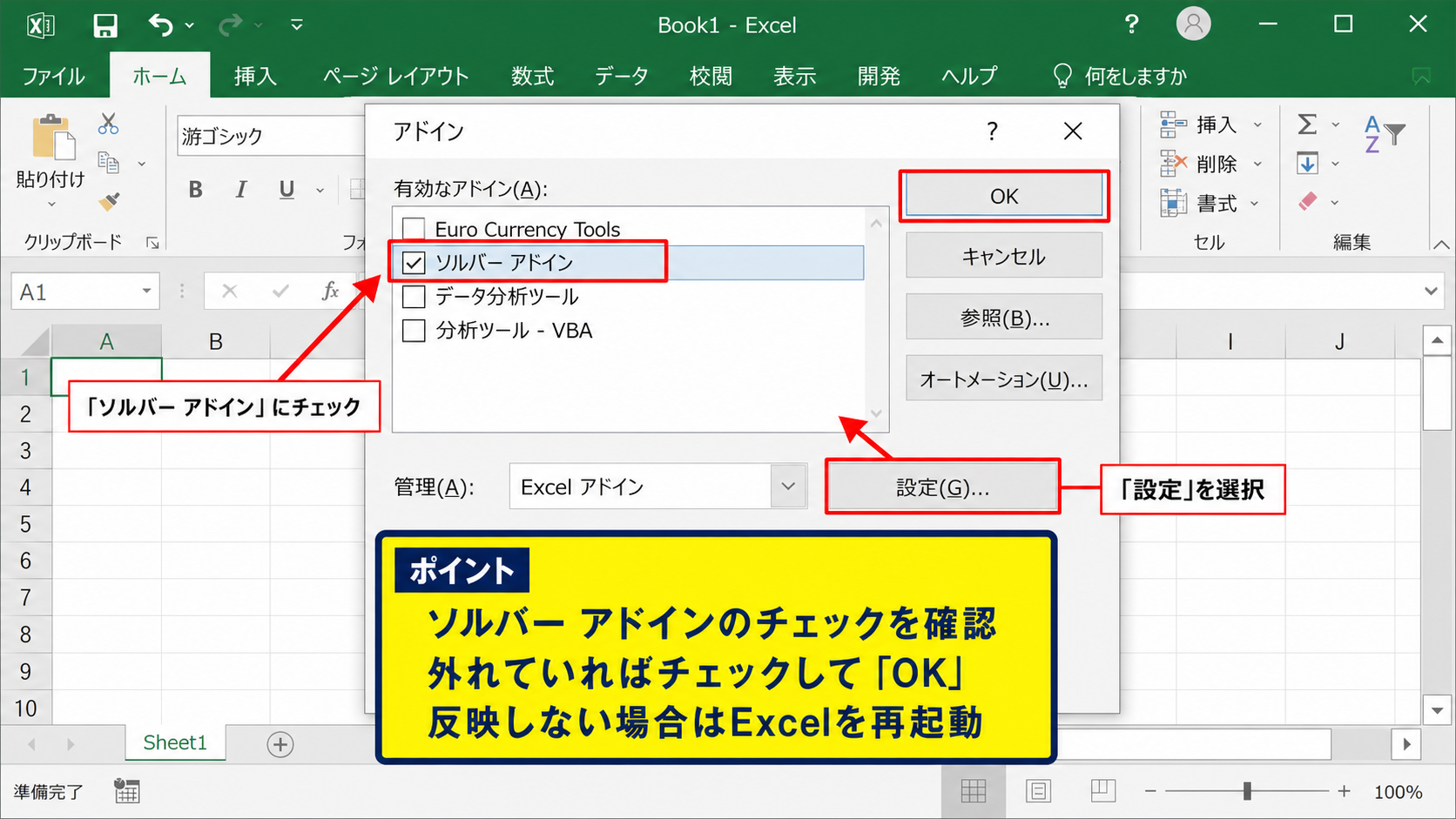Expand the 書式 dropdown arrow
1456x819 pixels.
(x=1255, y=204)
